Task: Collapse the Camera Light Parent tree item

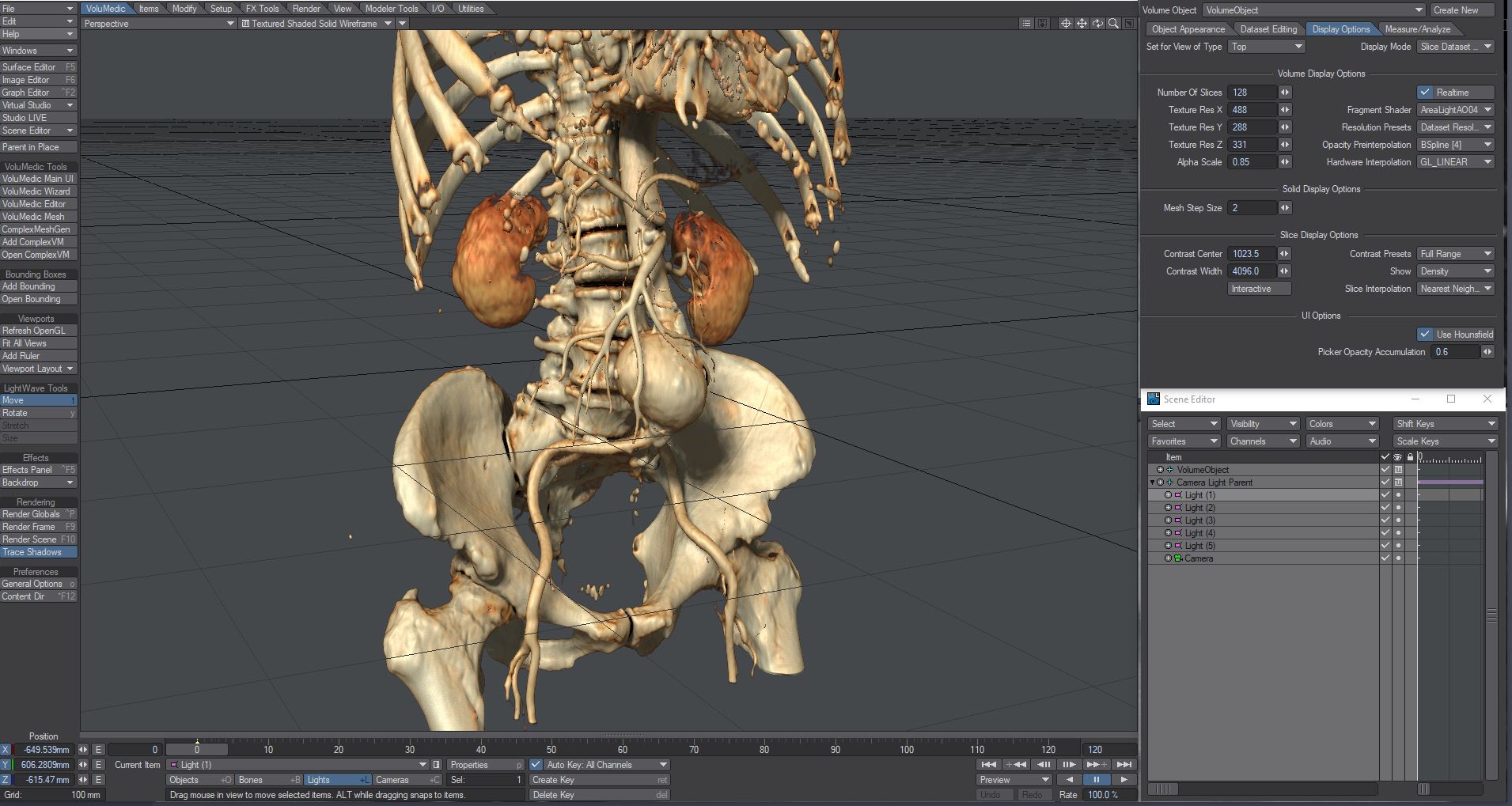Action: (1152, 482)
